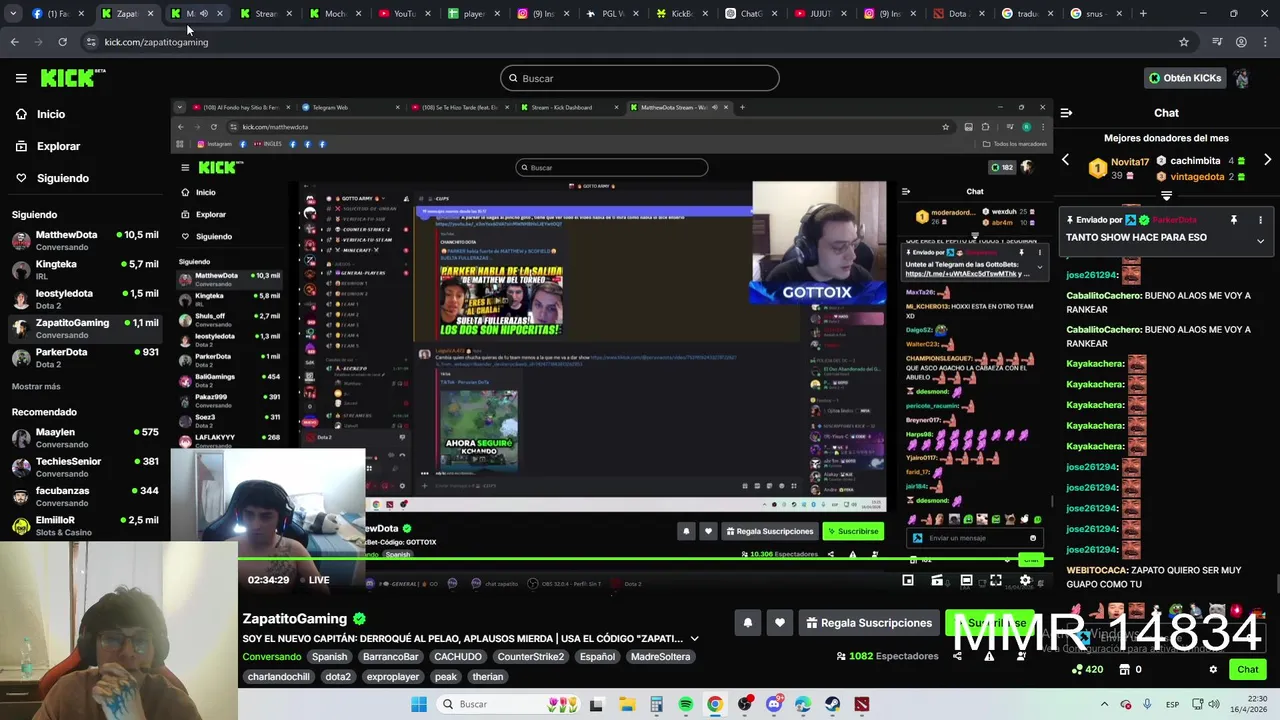Screen dimensions: 1280x720
Task: Show previous top donors with left arrow
Action: pos(1065,160)
